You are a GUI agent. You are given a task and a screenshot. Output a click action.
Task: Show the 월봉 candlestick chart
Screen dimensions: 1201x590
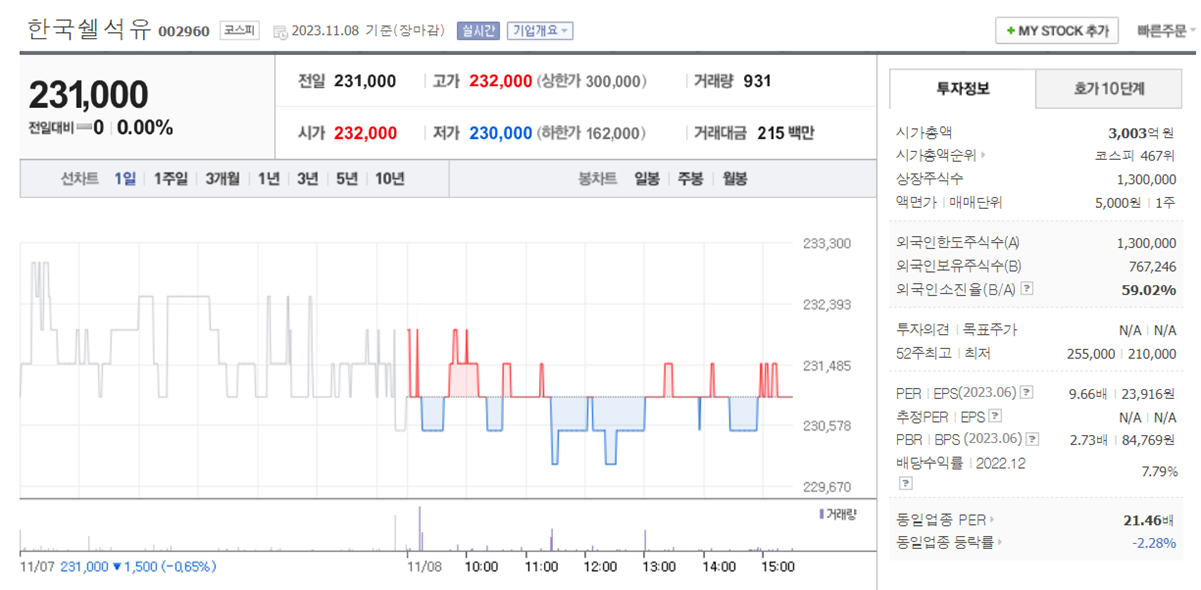point(735,179)
